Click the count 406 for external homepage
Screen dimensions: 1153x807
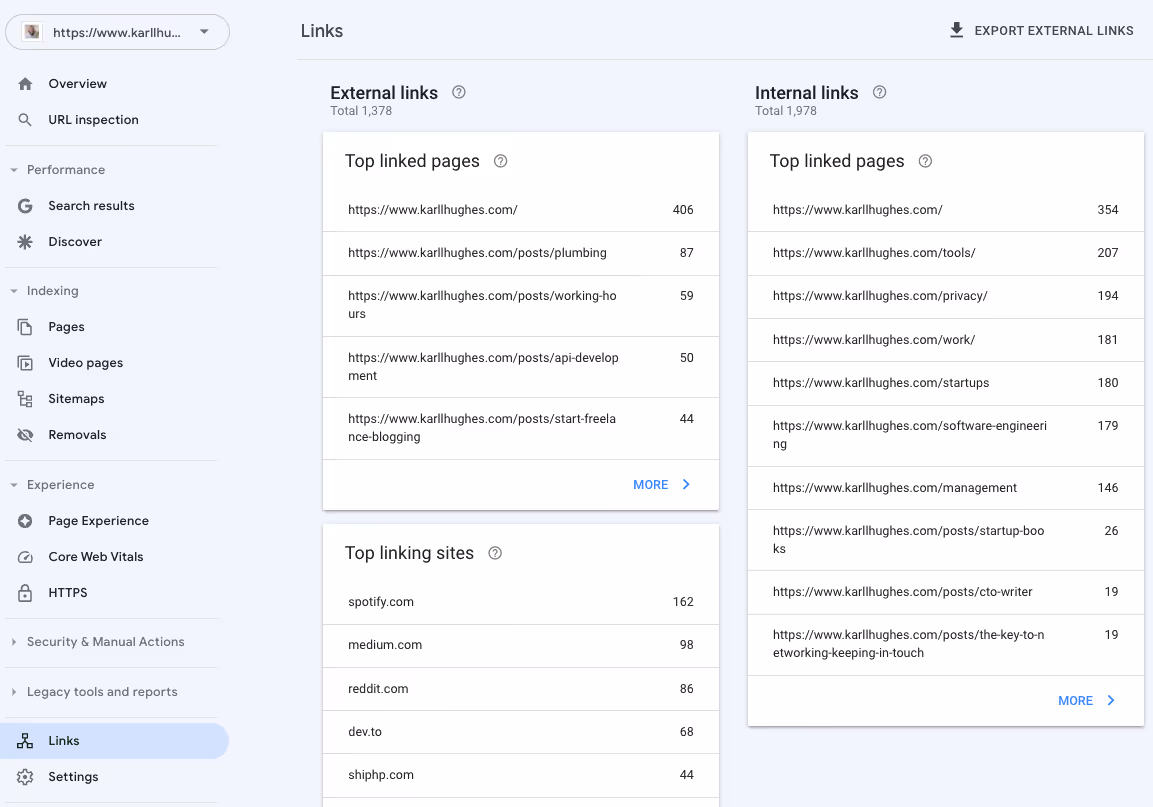[683, 210]
